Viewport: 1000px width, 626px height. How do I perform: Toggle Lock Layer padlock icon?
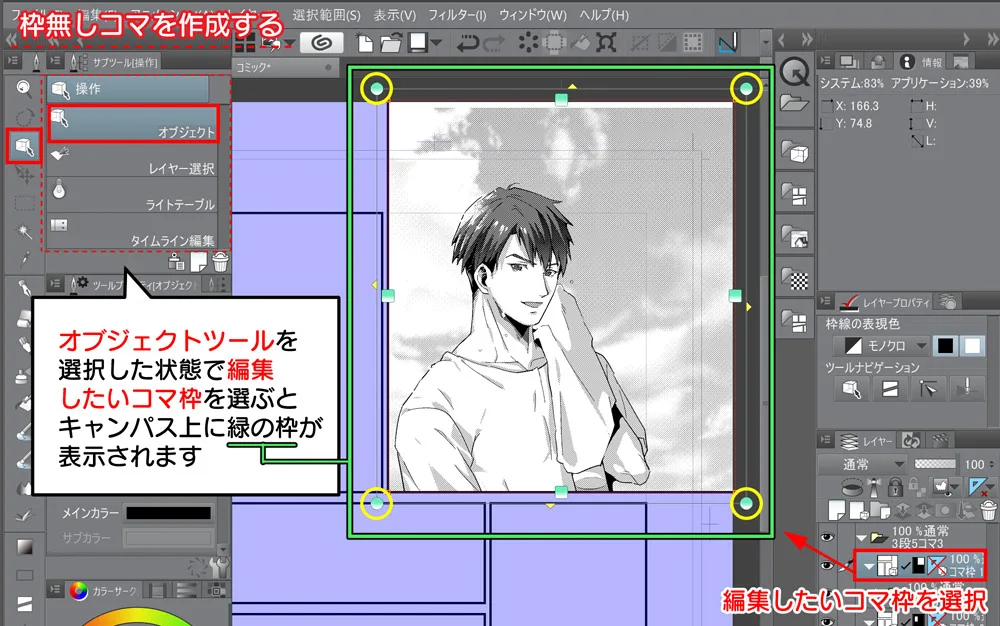pos(895,488)
